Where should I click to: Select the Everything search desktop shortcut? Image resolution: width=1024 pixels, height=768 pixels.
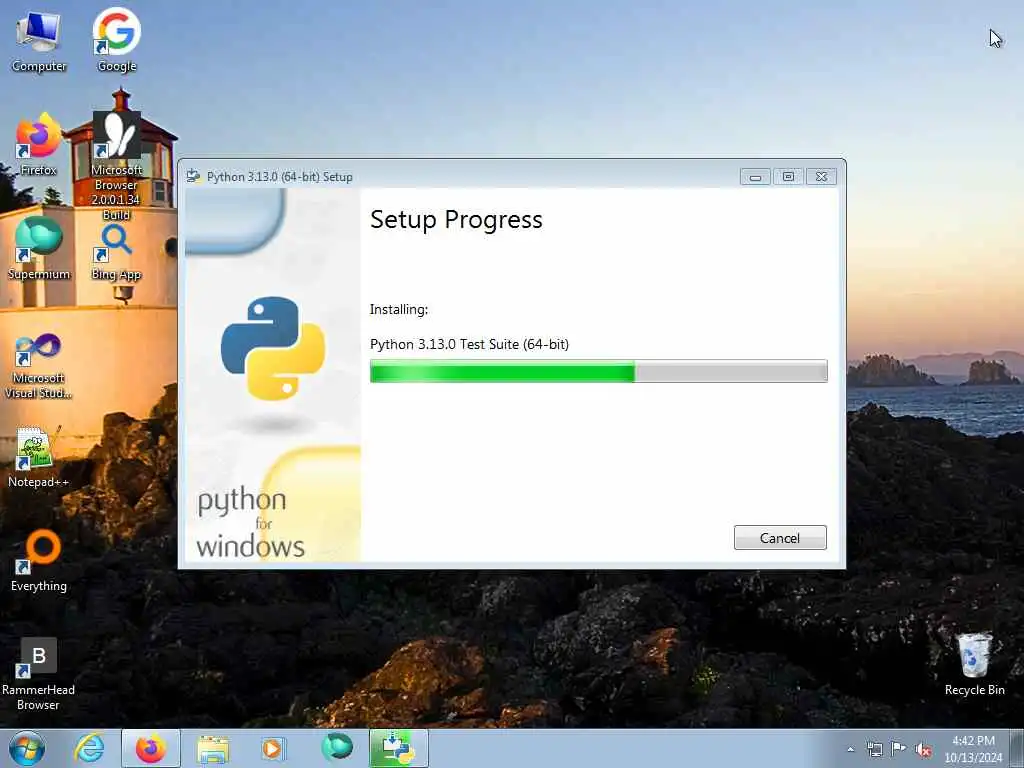(x=39, y=560)
